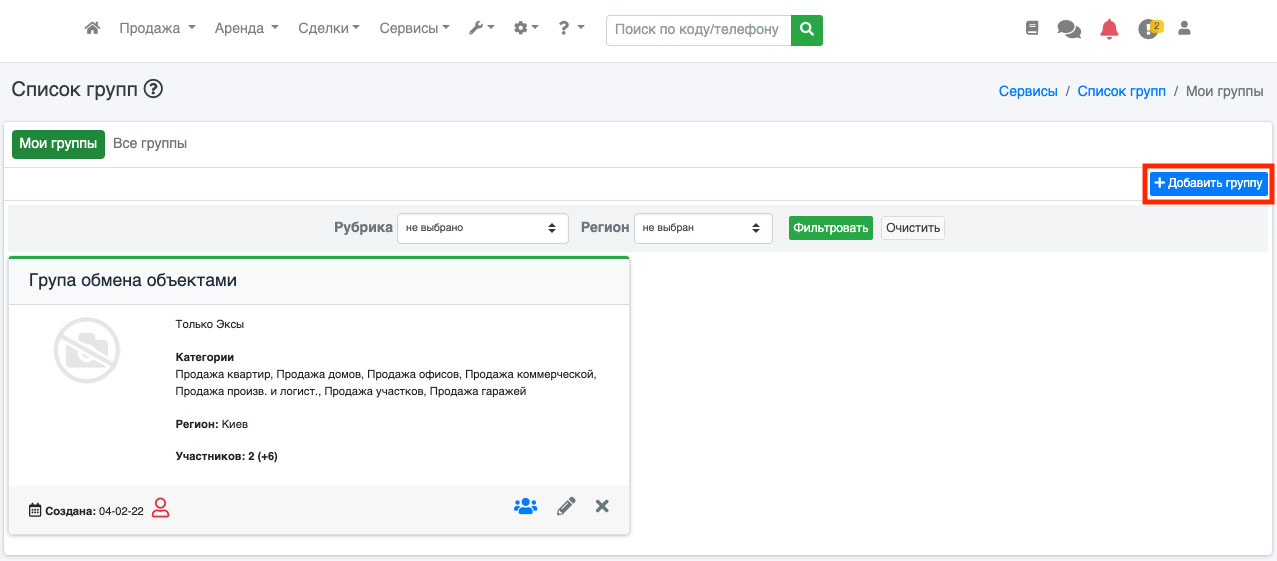Viewport: 1277px width, 561px height.
Task: Edit group with the pencil icon
Action: click(x=566, y=506)
